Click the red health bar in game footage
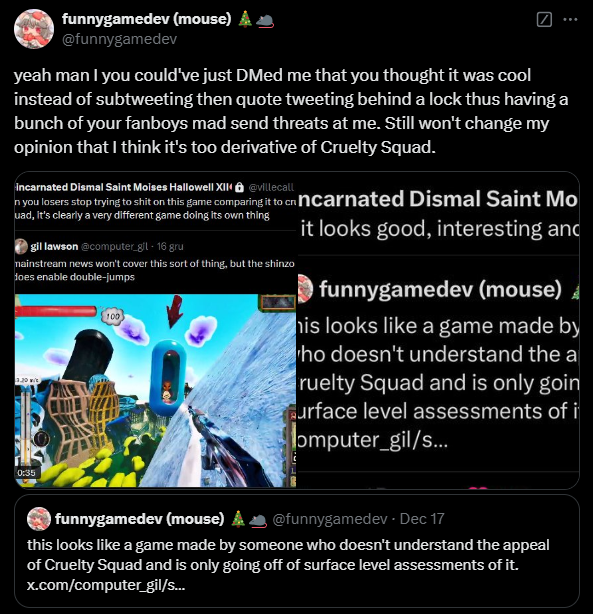 coord(55,312)
